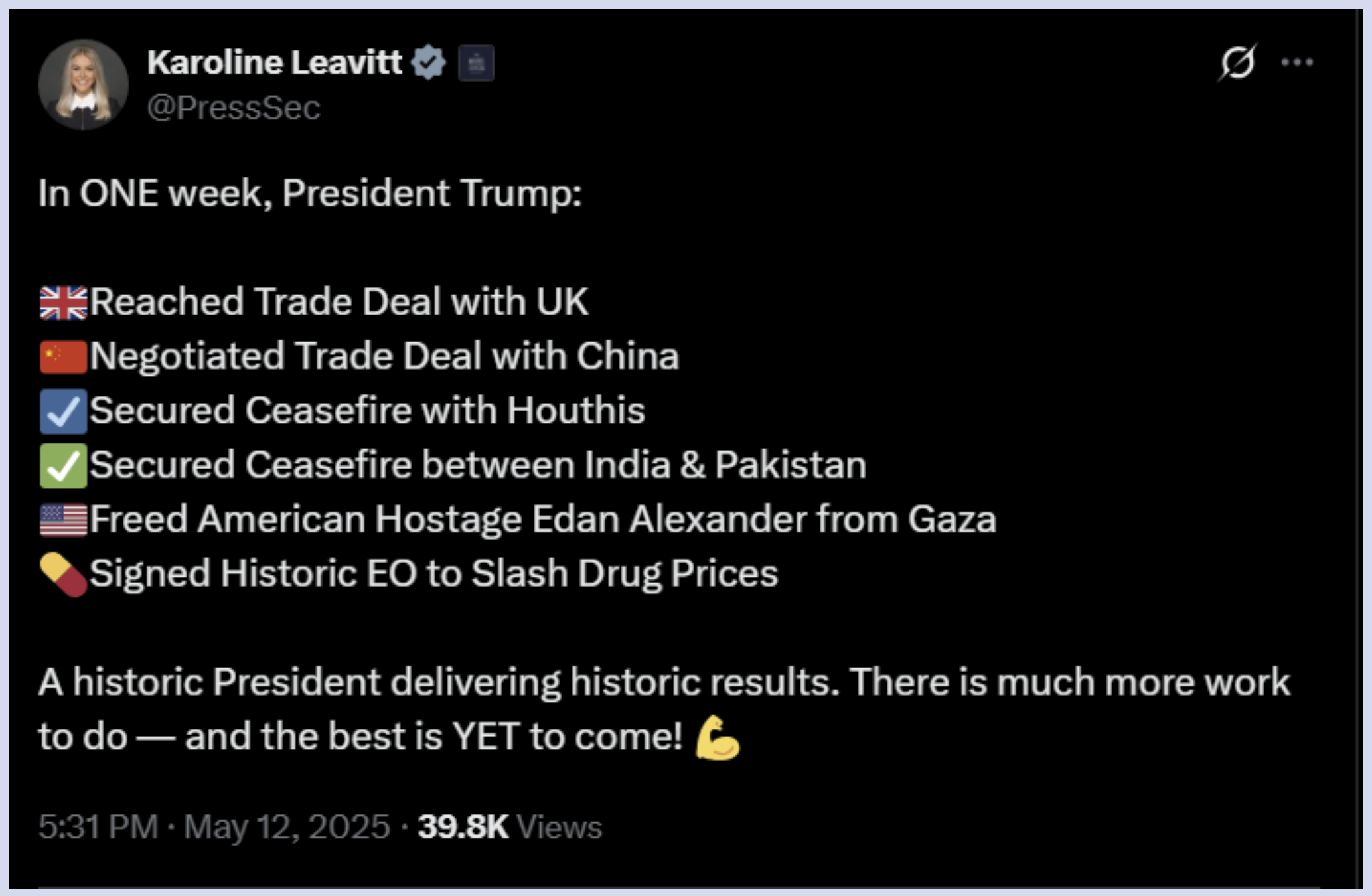
Task: Click the blue checkmark box emoji
Action: [x=63, y=411]
